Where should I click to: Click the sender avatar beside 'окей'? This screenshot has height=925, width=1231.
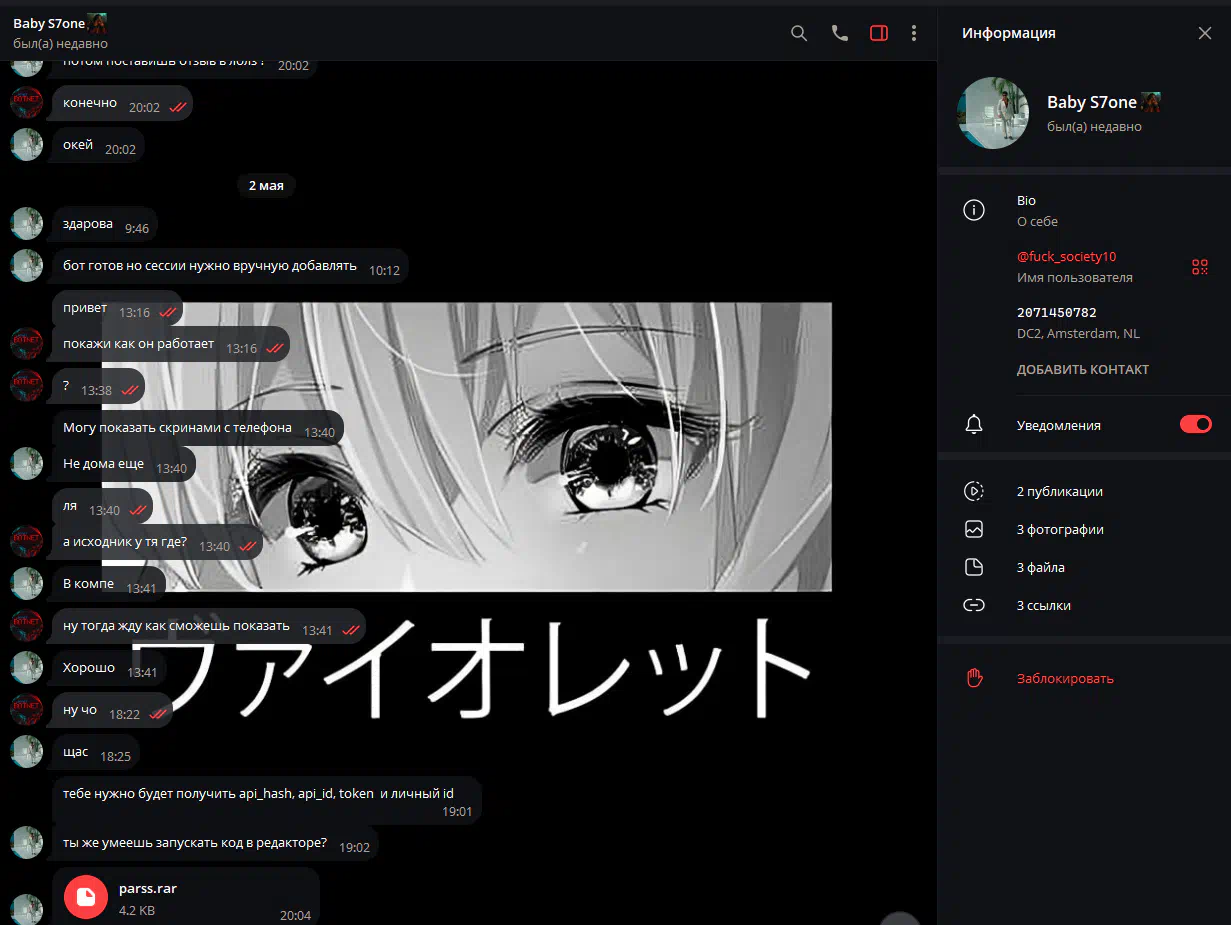[x=27, y=144]
